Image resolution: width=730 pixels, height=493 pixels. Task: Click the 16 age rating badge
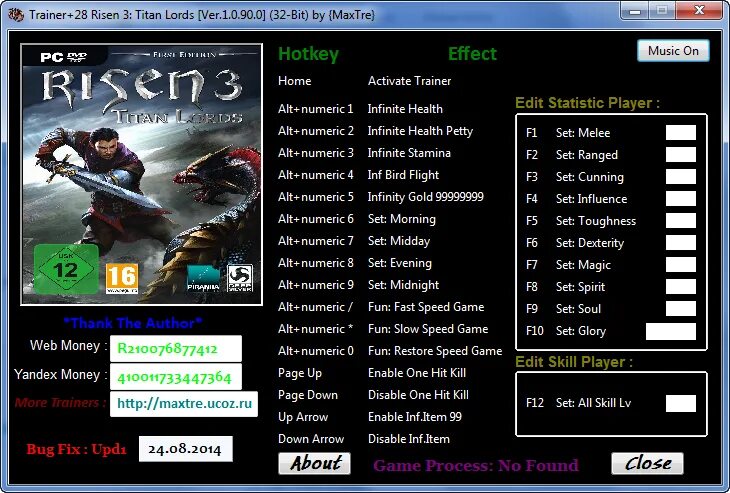122,278
